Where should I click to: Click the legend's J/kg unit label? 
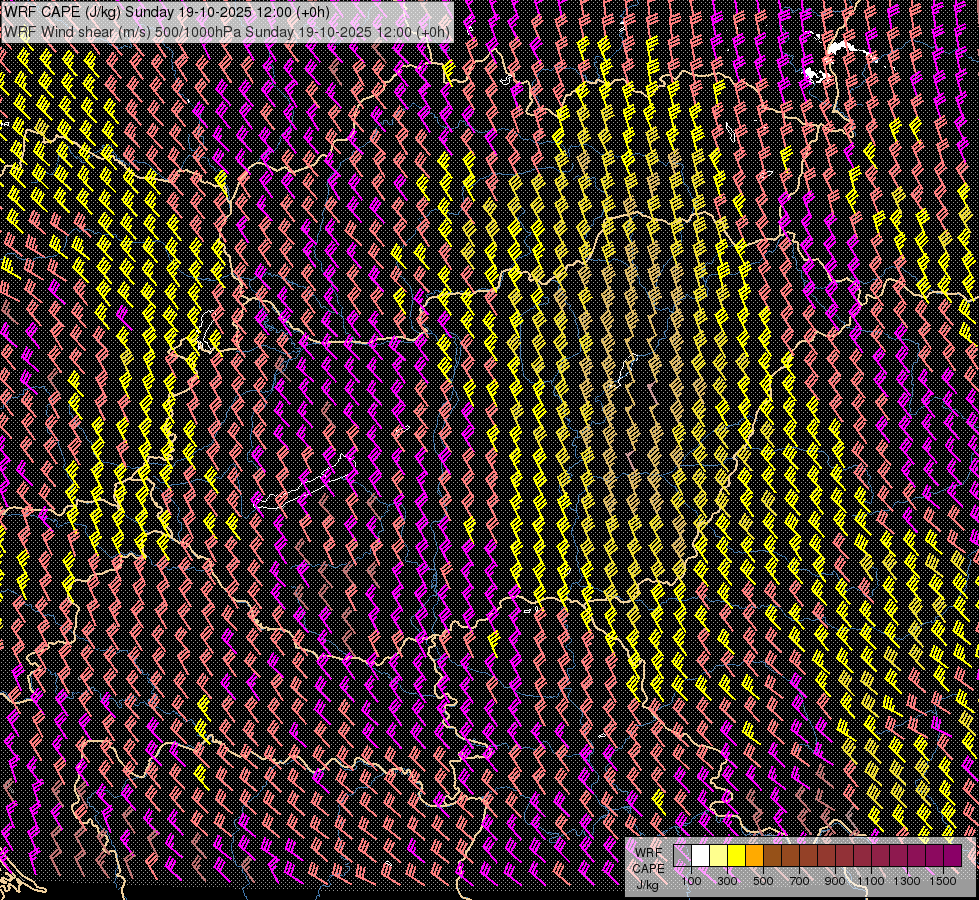648,885
